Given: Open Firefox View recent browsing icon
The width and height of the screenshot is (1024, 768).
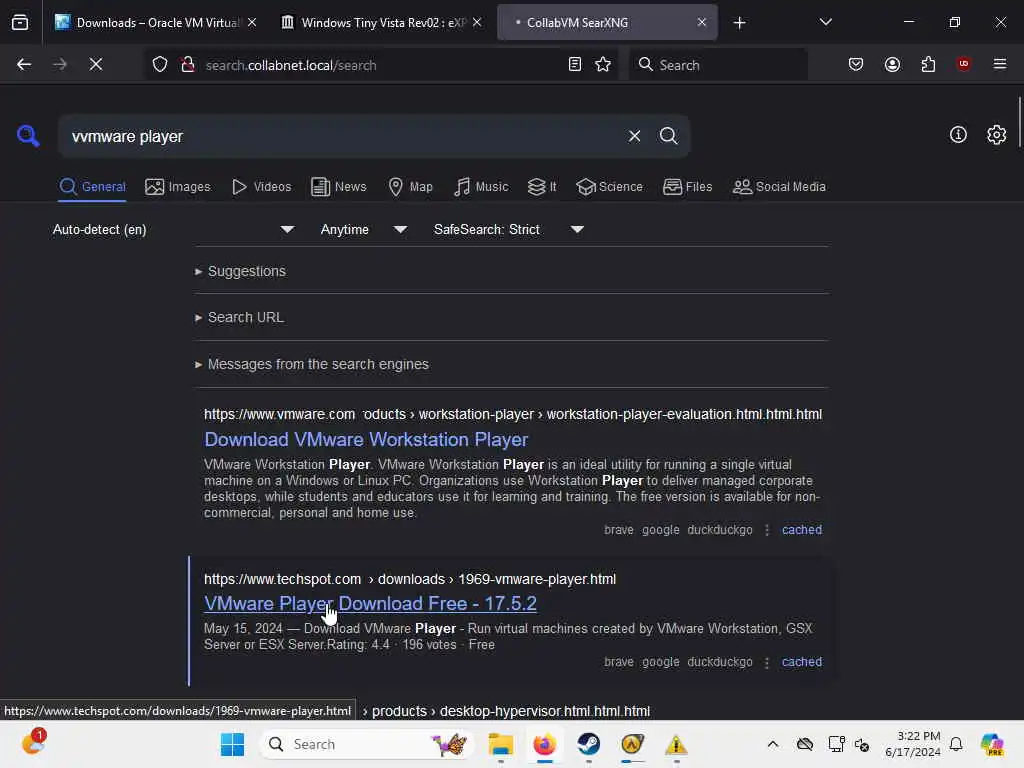Looking at the screenshot, I should coord(20,22).
